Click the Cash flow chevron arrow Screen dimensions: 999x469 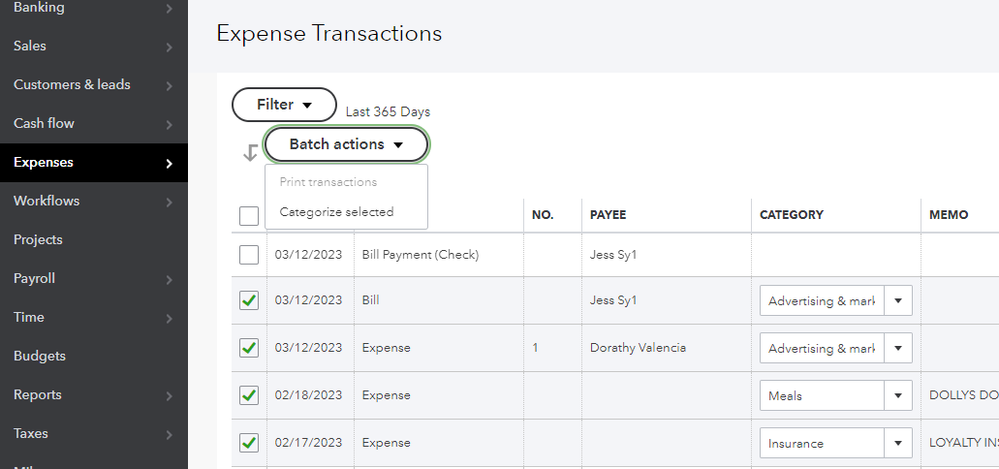point(168,125)
